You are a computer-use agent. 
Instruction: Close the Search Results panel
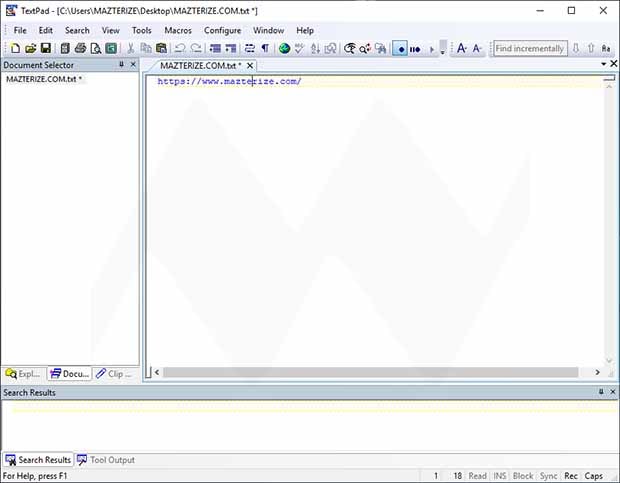pos(613,392)
